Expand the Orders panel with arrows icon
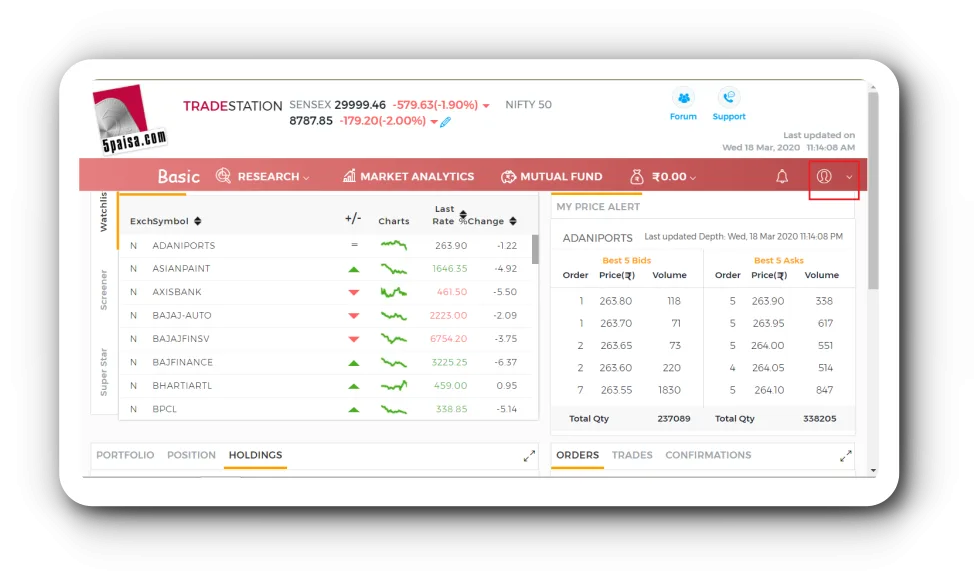 (x=846, y=456)
